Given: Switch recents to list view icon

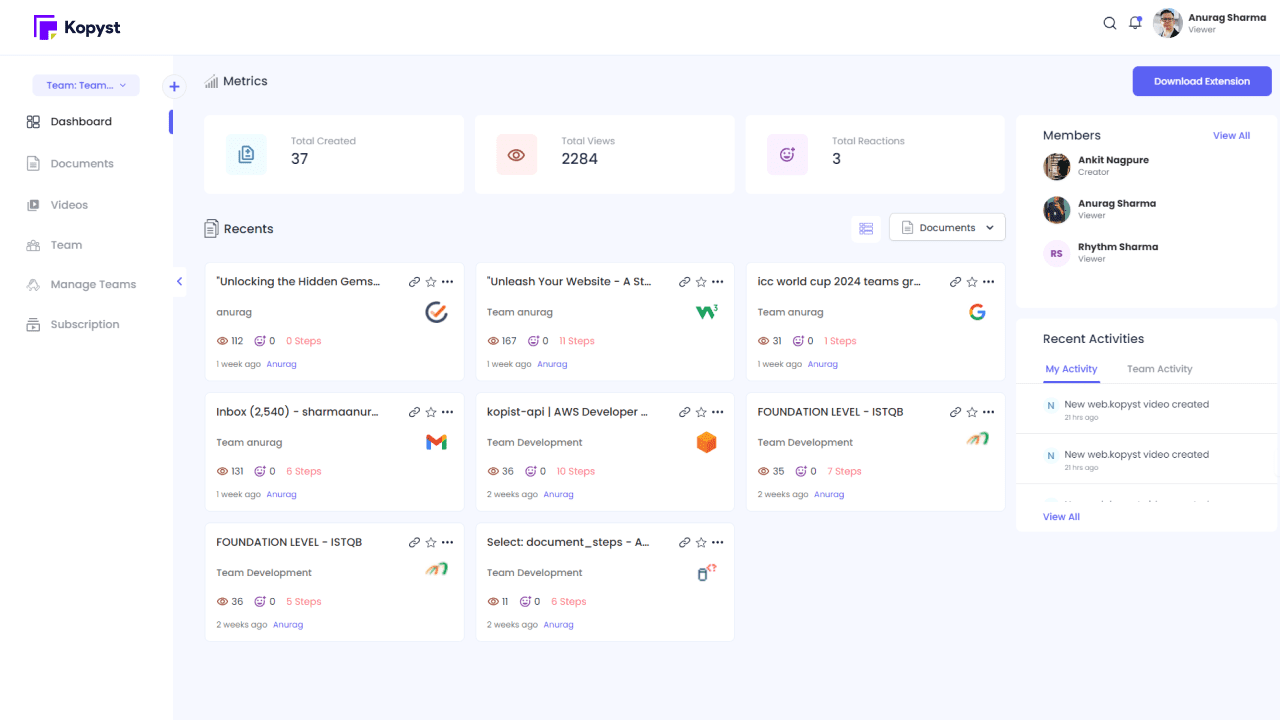Looking at the screenshot, I should point(866,228).
